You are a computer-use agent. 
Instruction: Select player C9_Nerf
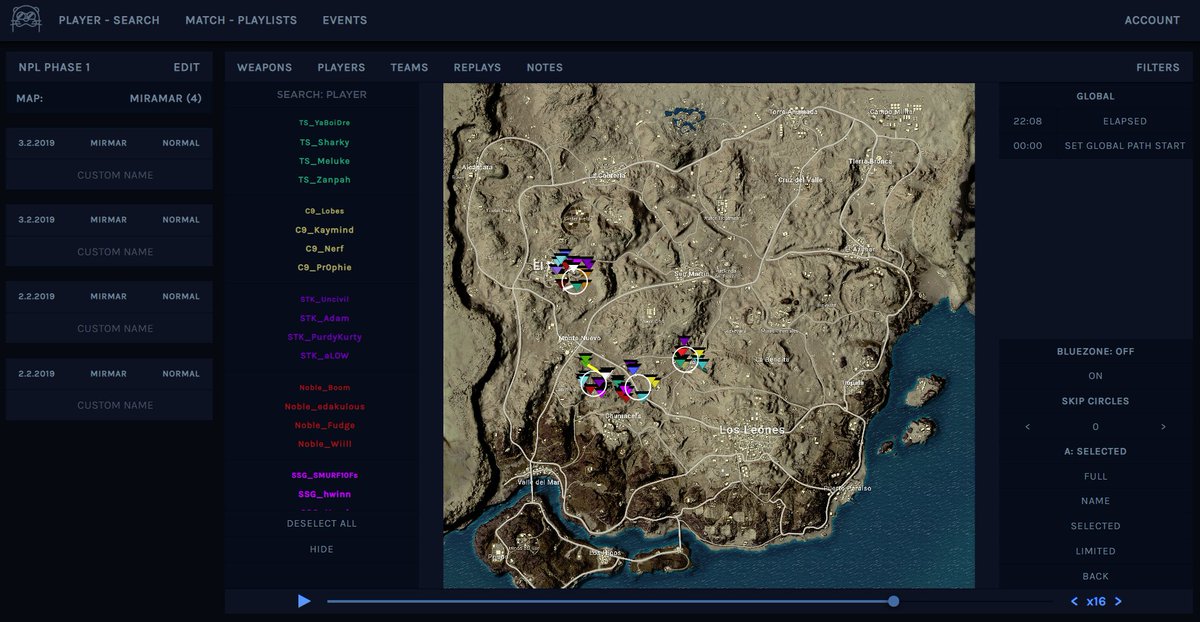[x=324, y=249]
